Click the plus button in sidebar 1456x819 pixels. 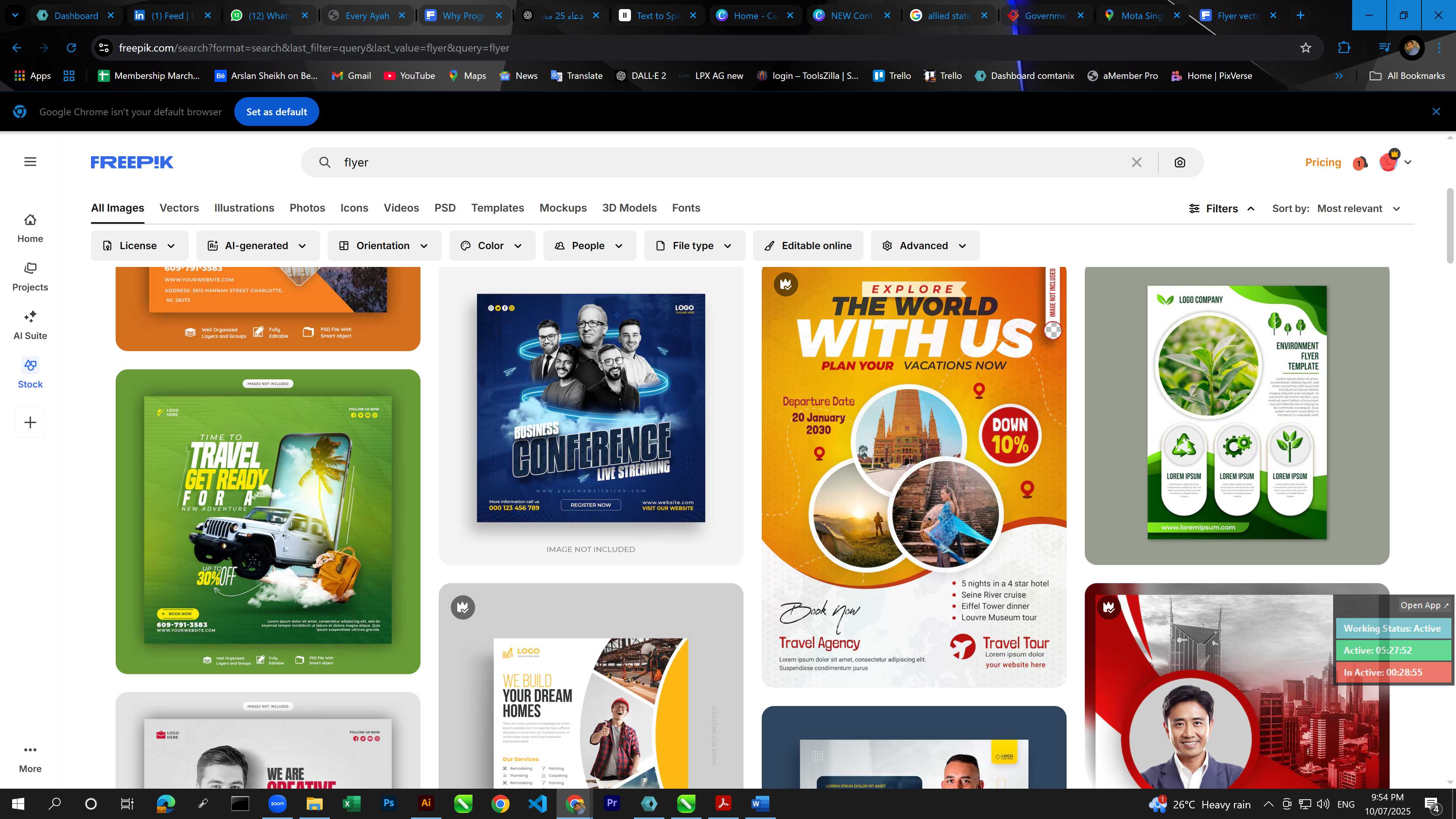click(x=30, y=422)
